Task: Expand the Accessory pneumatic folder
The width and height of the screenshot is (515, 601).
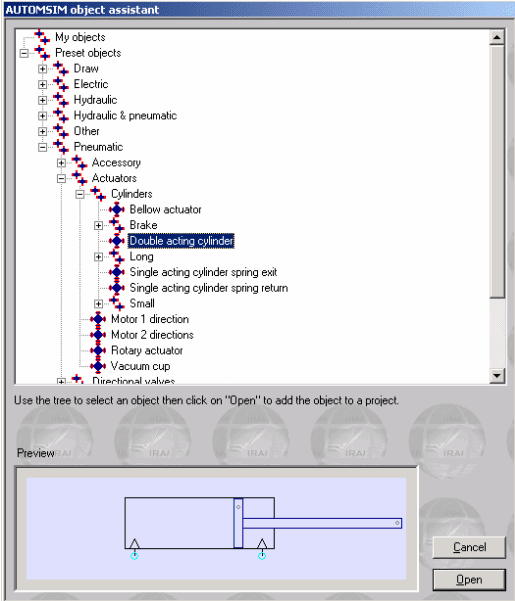Action: point(61,163)
